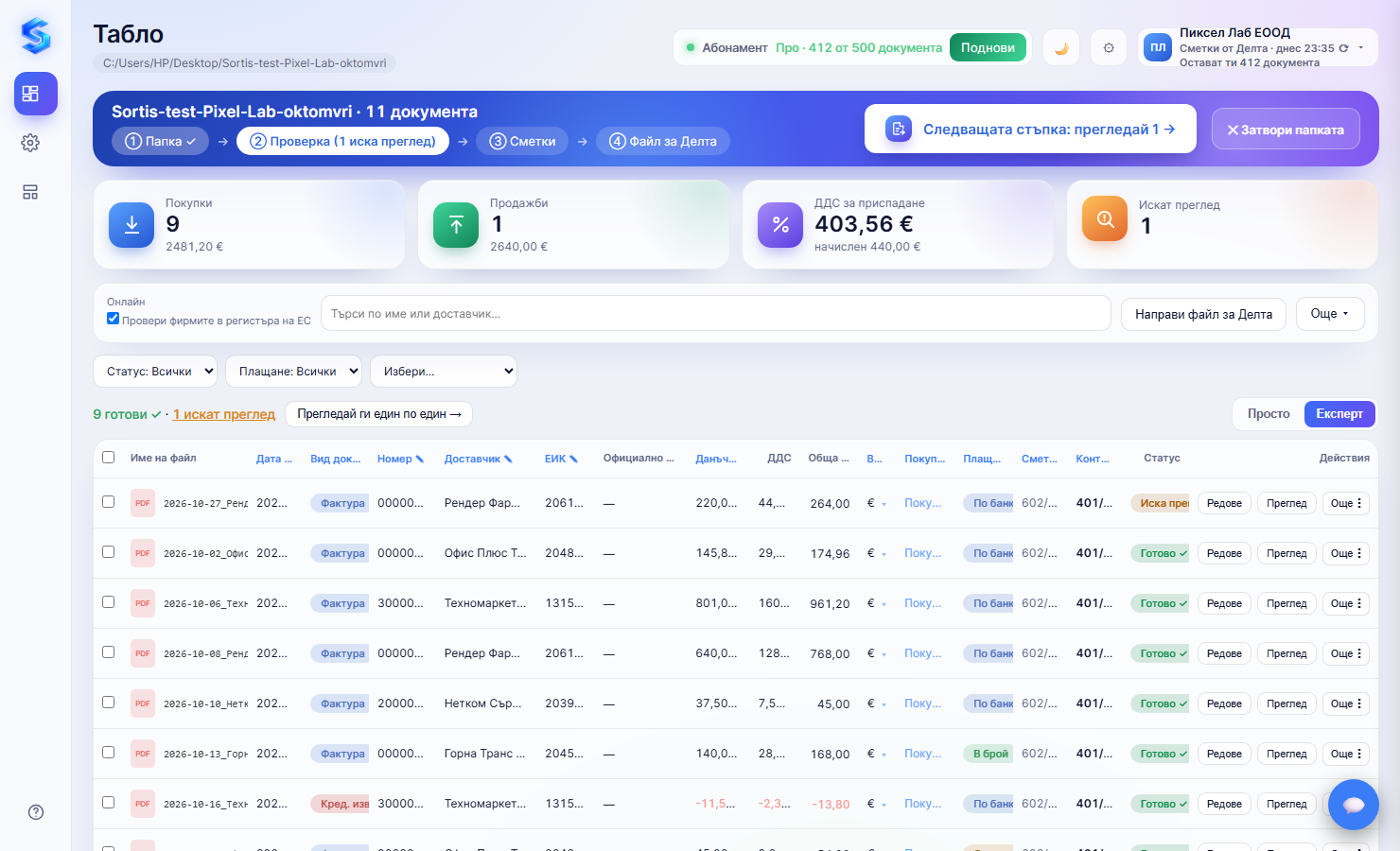Focus the supplier search field
Viewport: 1400px width, 851px height.
click(x=716, y=313)
